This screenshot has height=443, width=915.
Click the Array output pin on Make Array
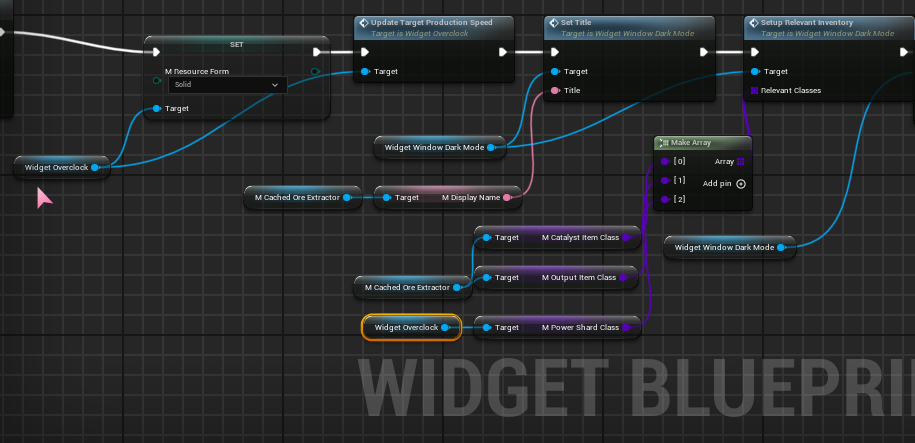[x=741, y=162]
